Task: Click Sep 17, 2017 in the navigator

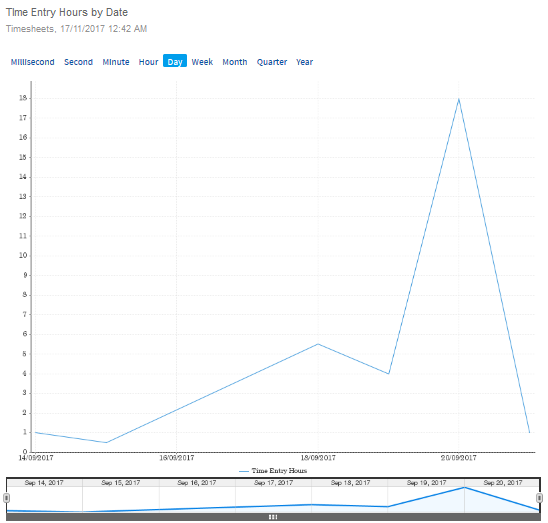Action: [x=273, y=482]
